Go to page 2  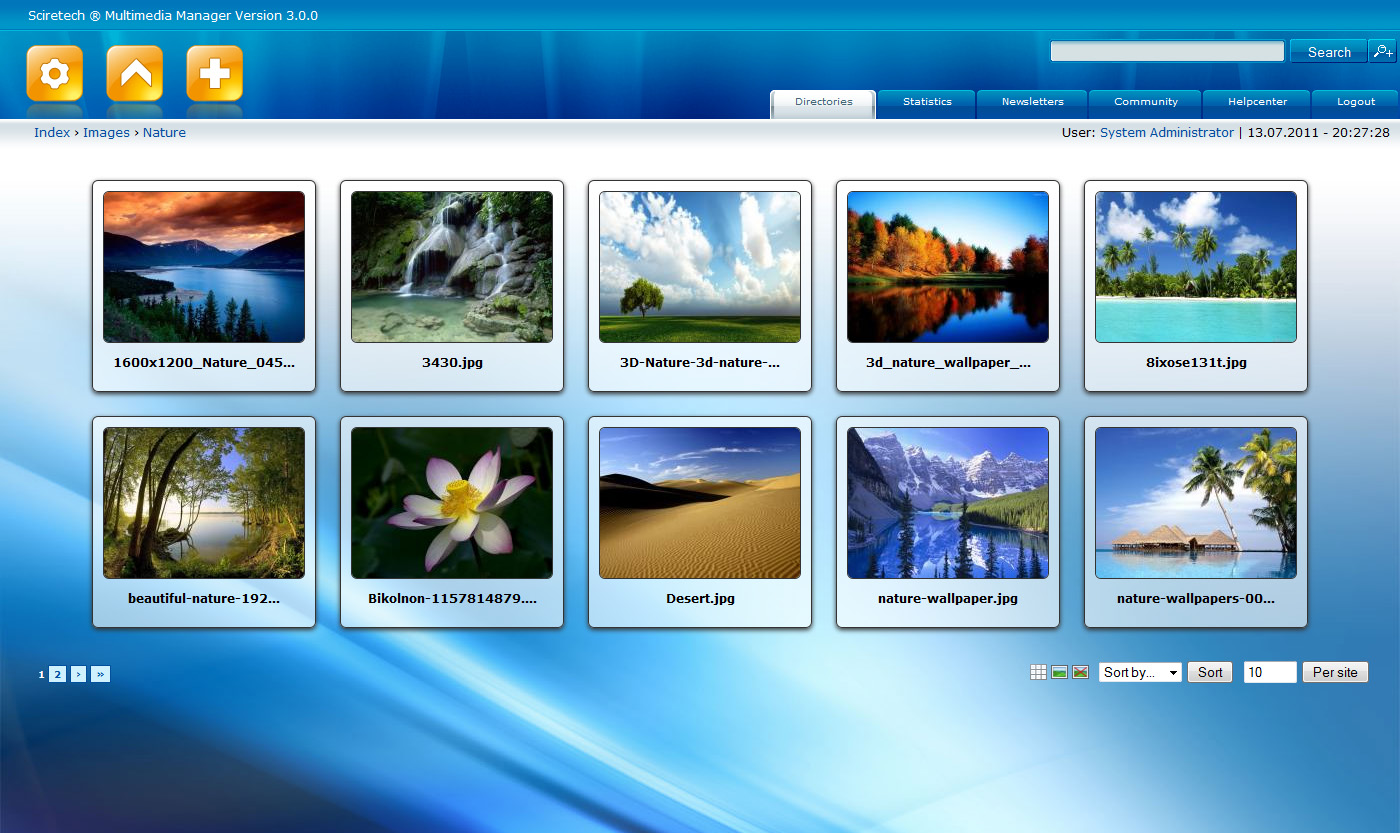(58, 674)
